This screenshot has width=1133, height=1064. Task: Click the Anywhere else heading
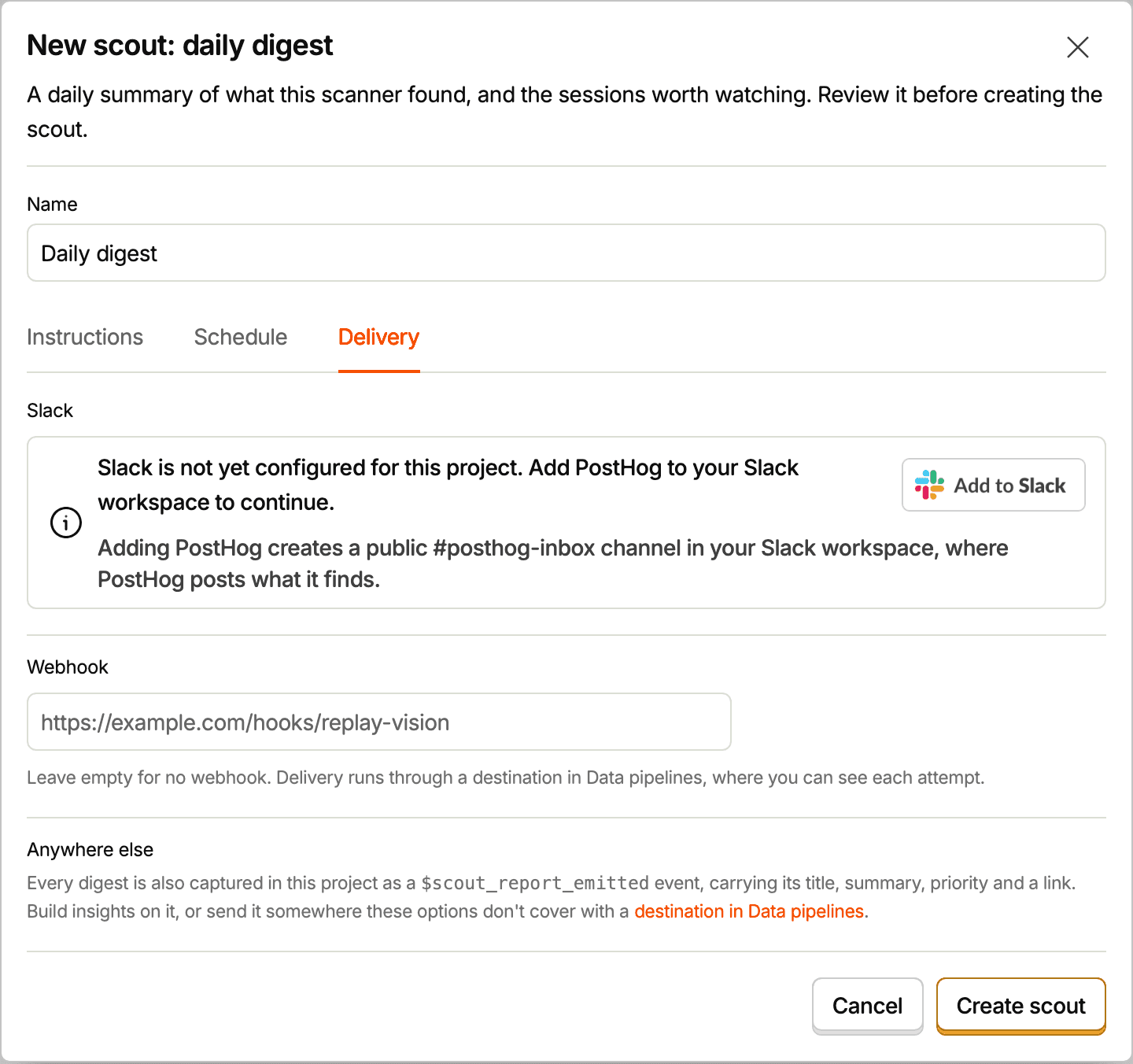tap(90, 849)
